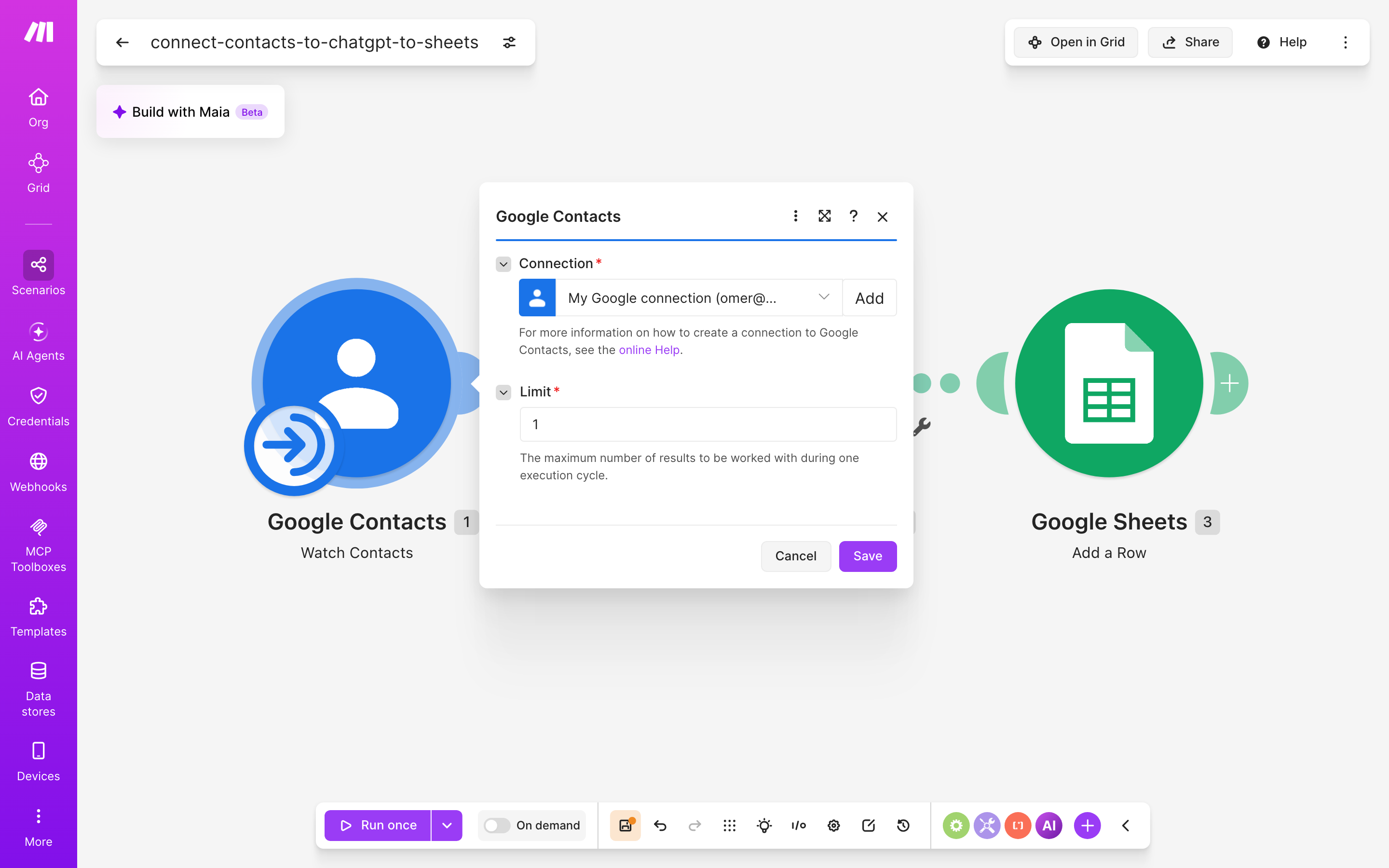Open MCP Toolboxes in sidebar
The height and width of the screenshot is (868, 1389).
(39, 545)
